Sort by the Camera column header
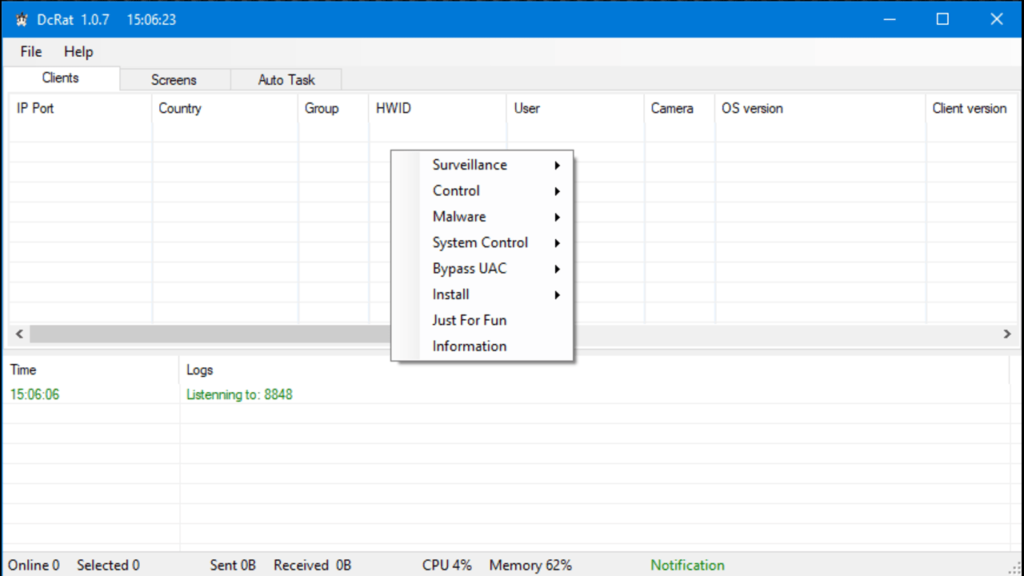 [x=679, y=108]
